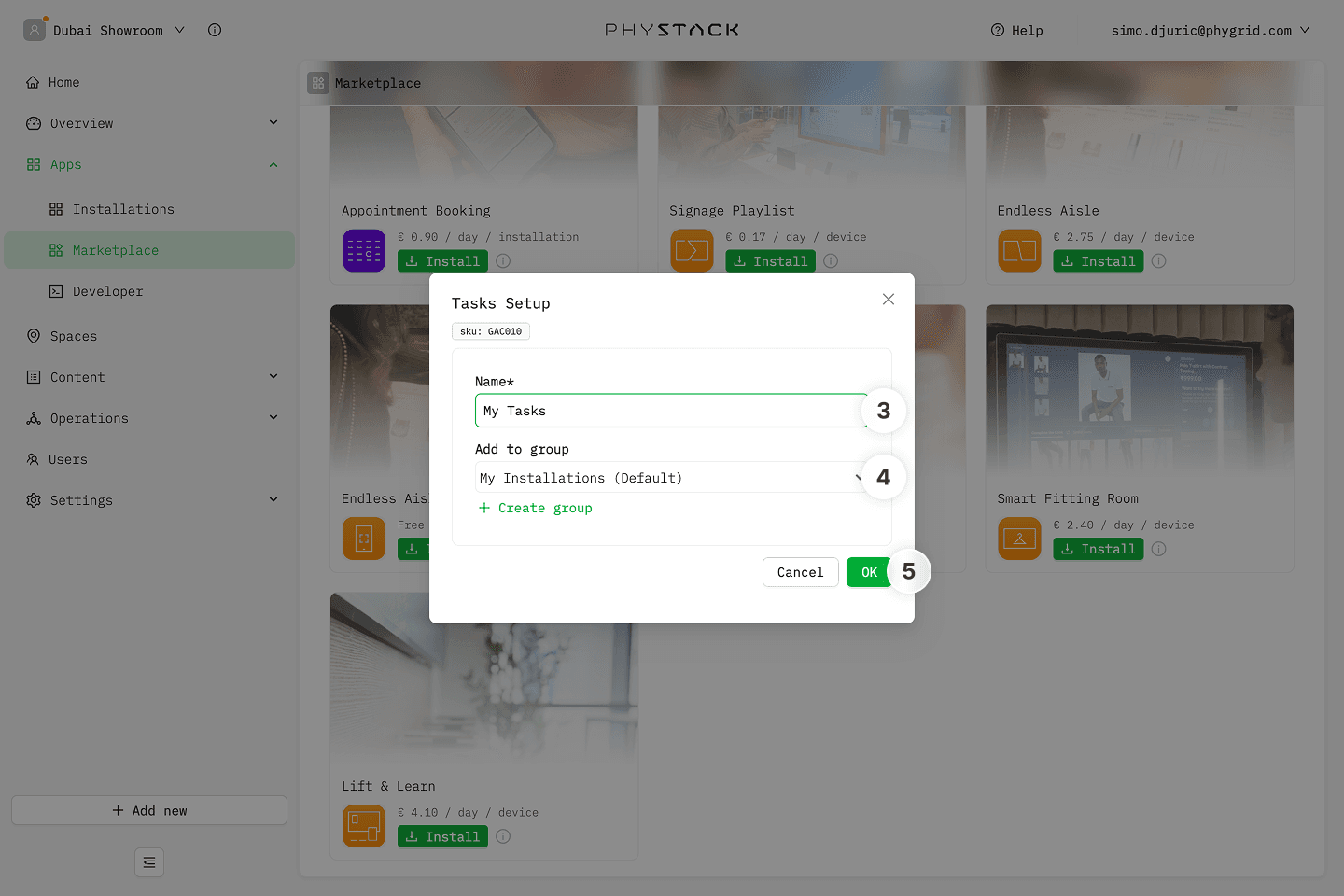Show info for Smart Fitting Room
Screen dimensions: 1344x896
click(1158, 549)
